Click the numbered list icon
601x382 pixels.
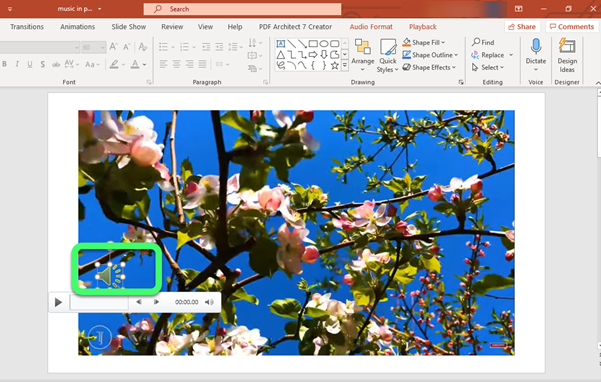tap(185, 47)
